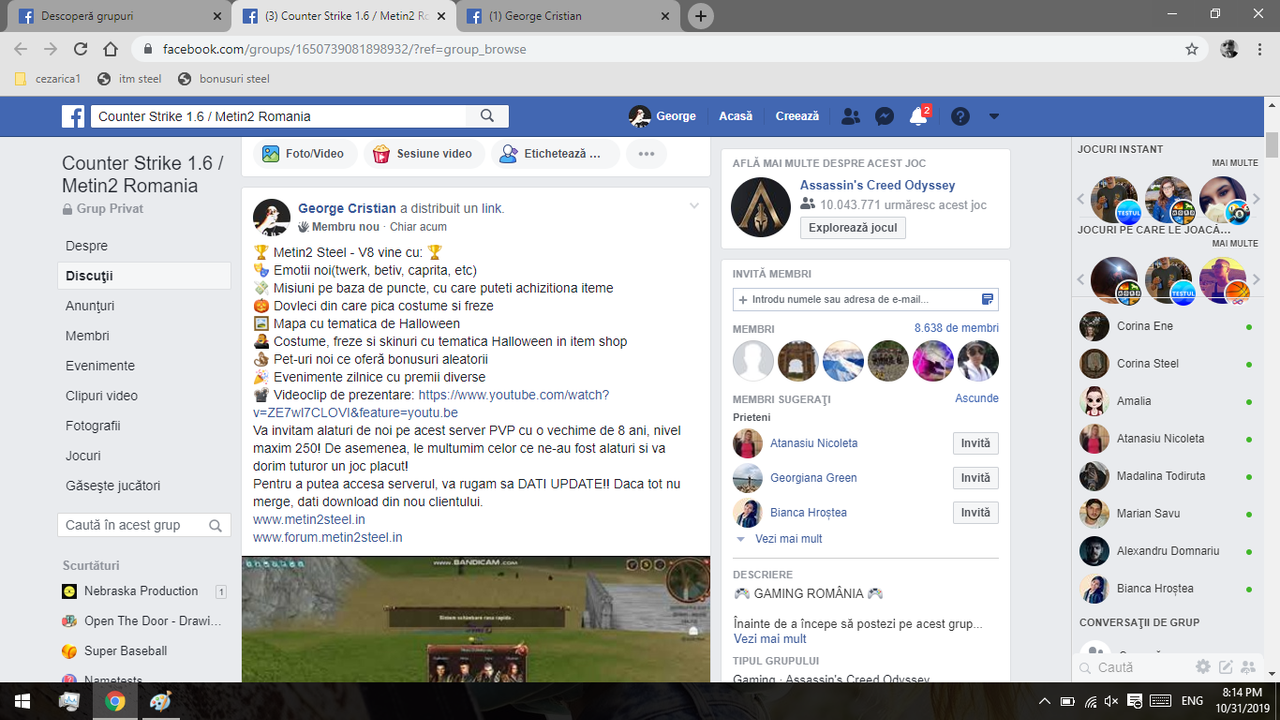Screen dimensions: 1280x720
Task: Click the browser home icon
Action: [111, 49]
